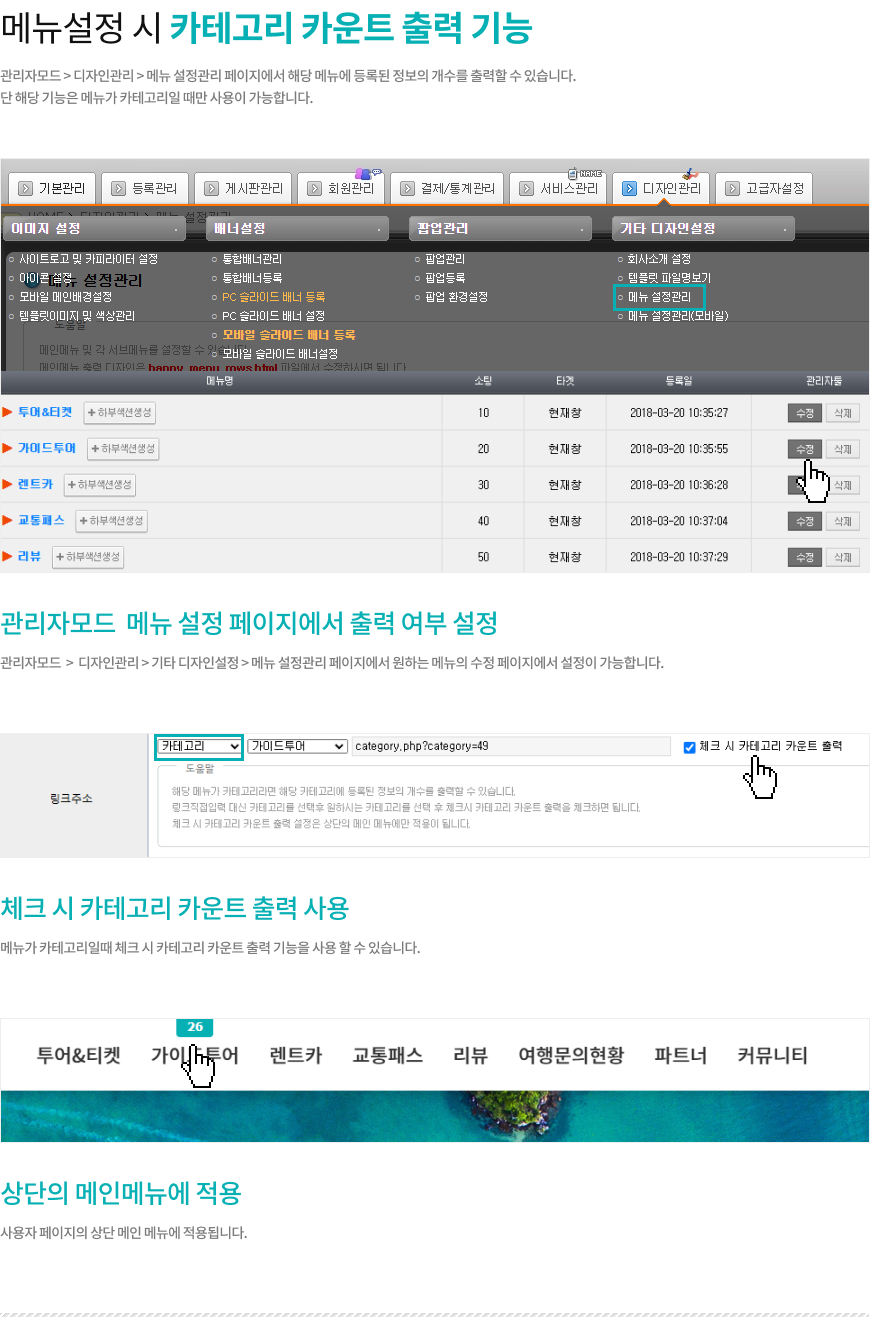
Task: Open 팝업등록 menu item
Action: point(445,278)
